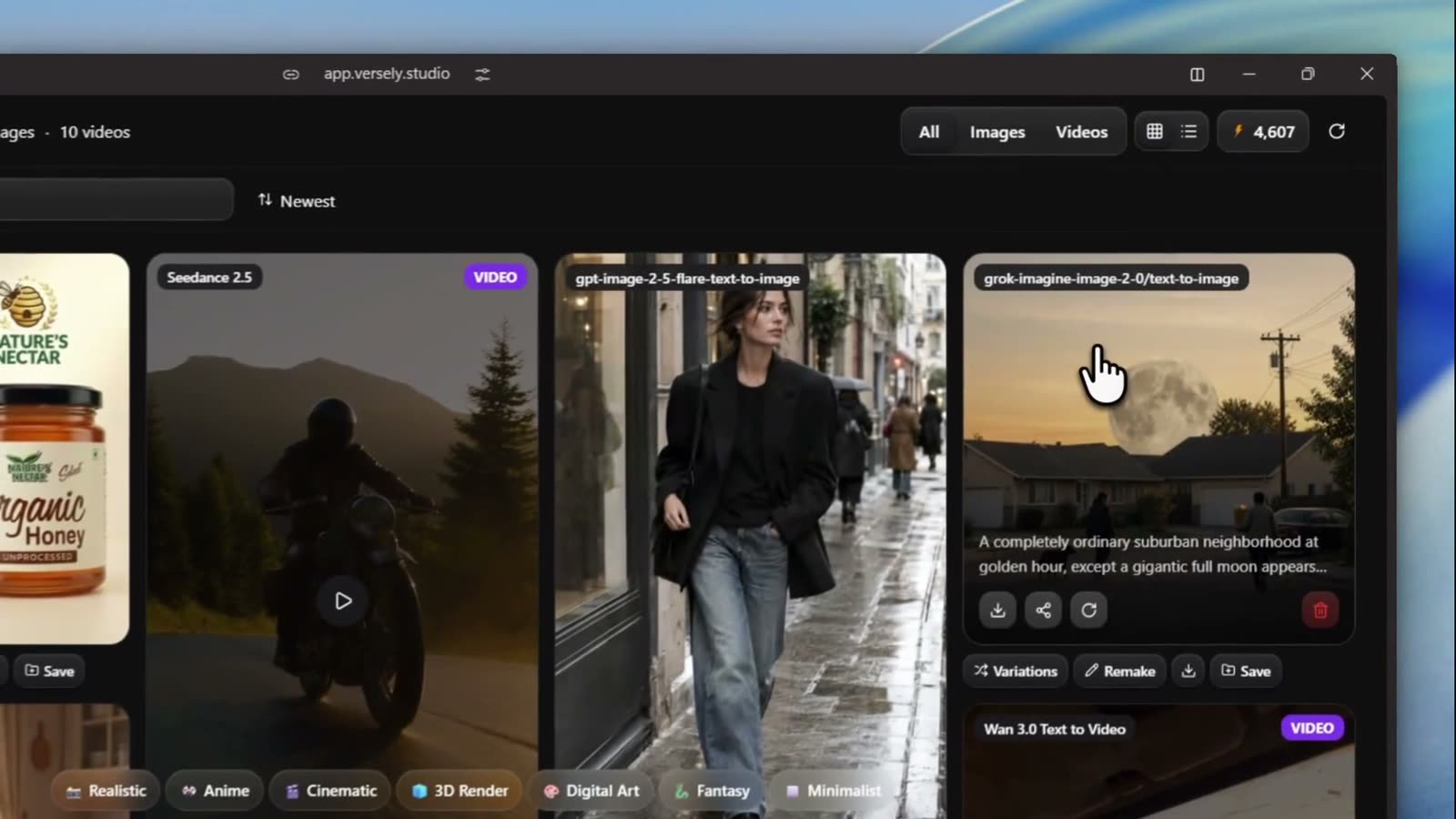Image resolution: width=1456 pixels, height=819 pixels.
Task: Click the suburban neighborhood prompt description
Action: pos(1152,554)
